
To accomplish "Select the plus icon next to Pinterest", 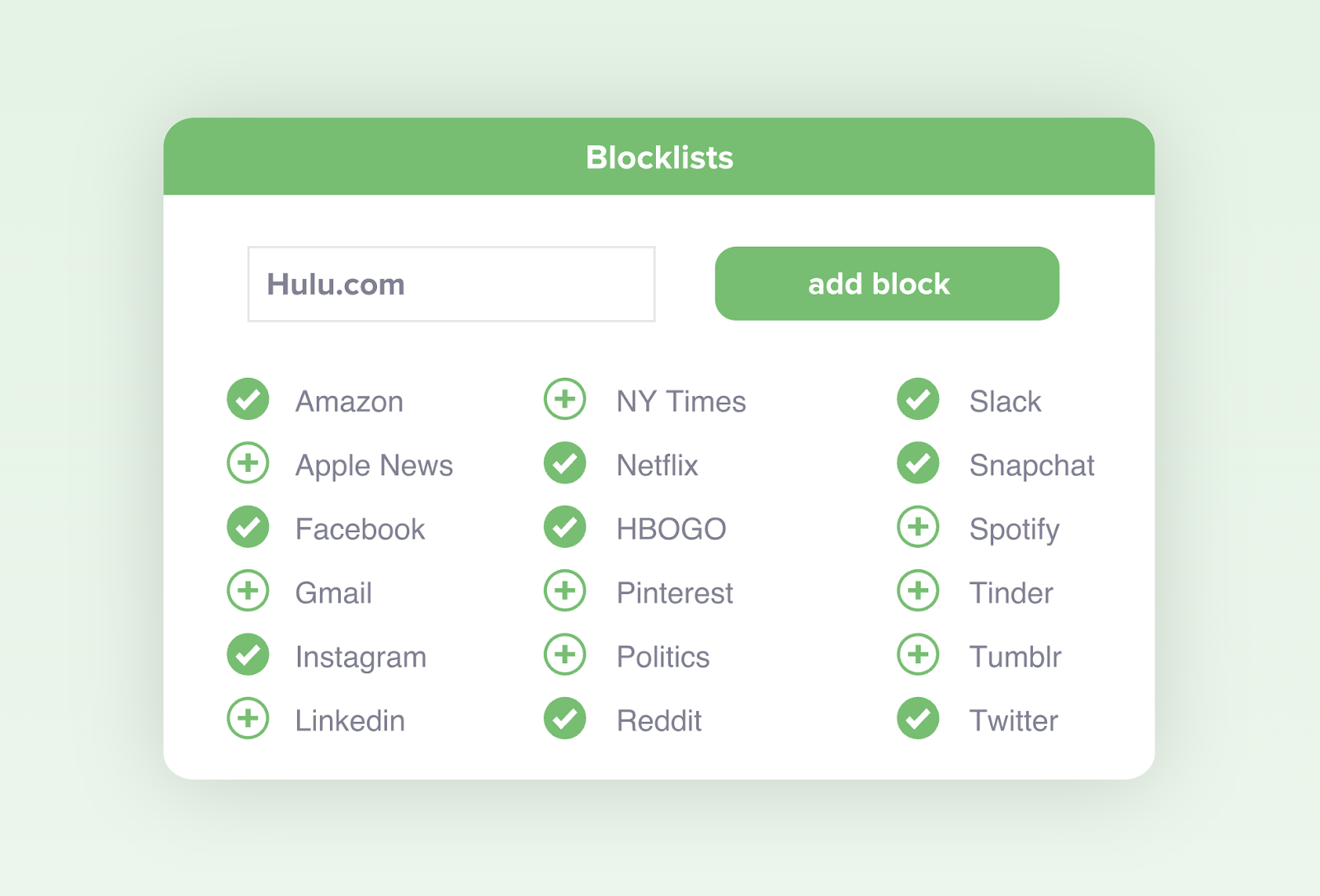I will [564, 591].
